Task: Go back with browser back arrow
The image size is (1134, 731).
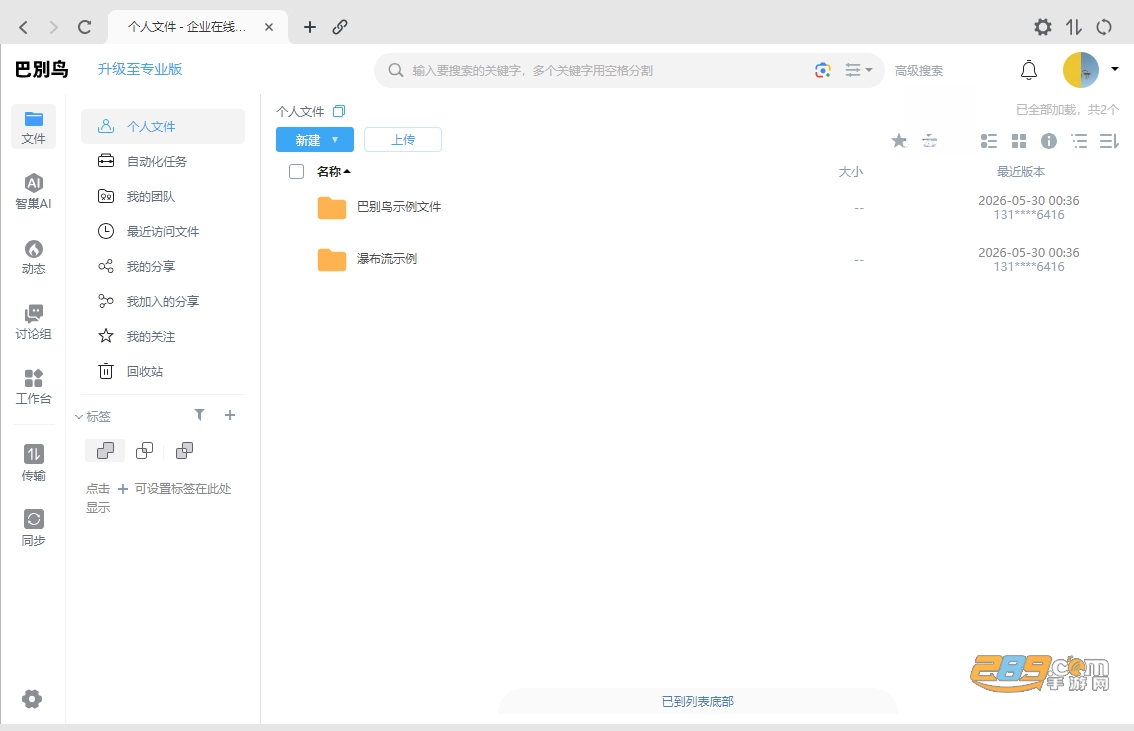Action: [24, 27]
